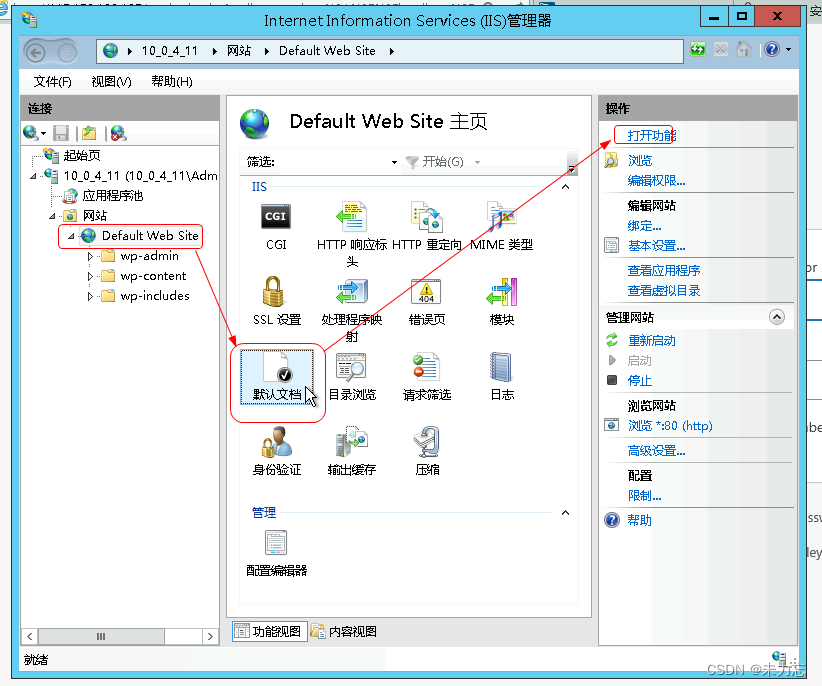Select 应用程序池 tree item
The height and width of the screenshot is (686, 822).
point(113,196)
